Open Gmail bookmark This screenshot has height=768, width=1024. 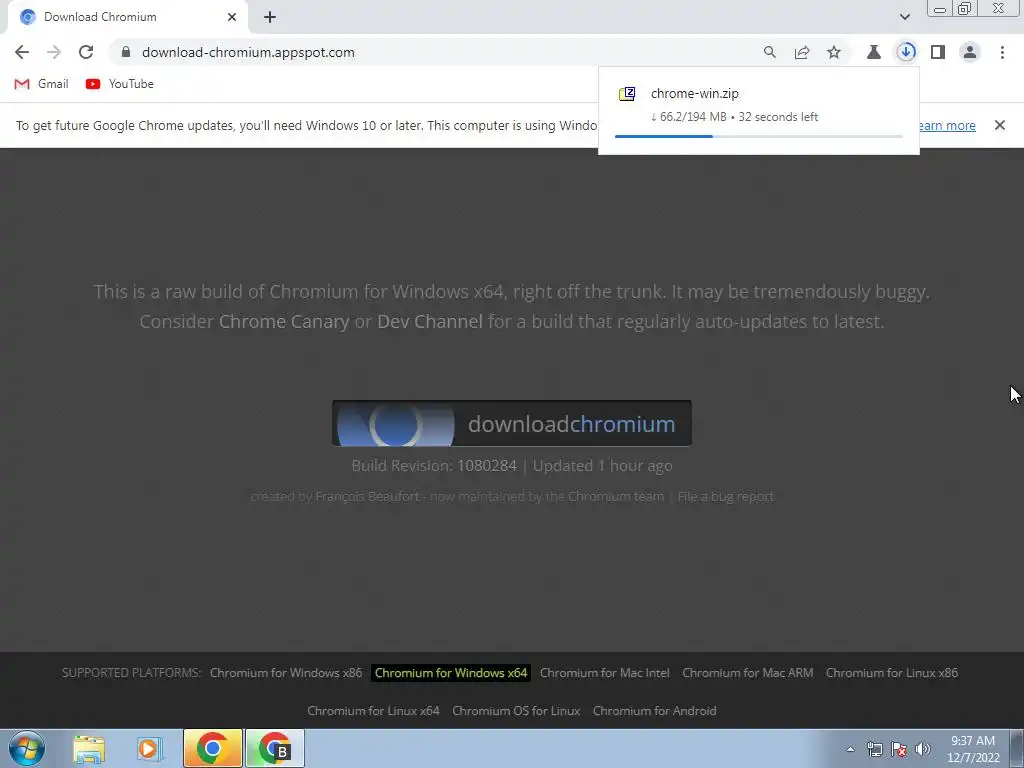[x=41, y=84]
